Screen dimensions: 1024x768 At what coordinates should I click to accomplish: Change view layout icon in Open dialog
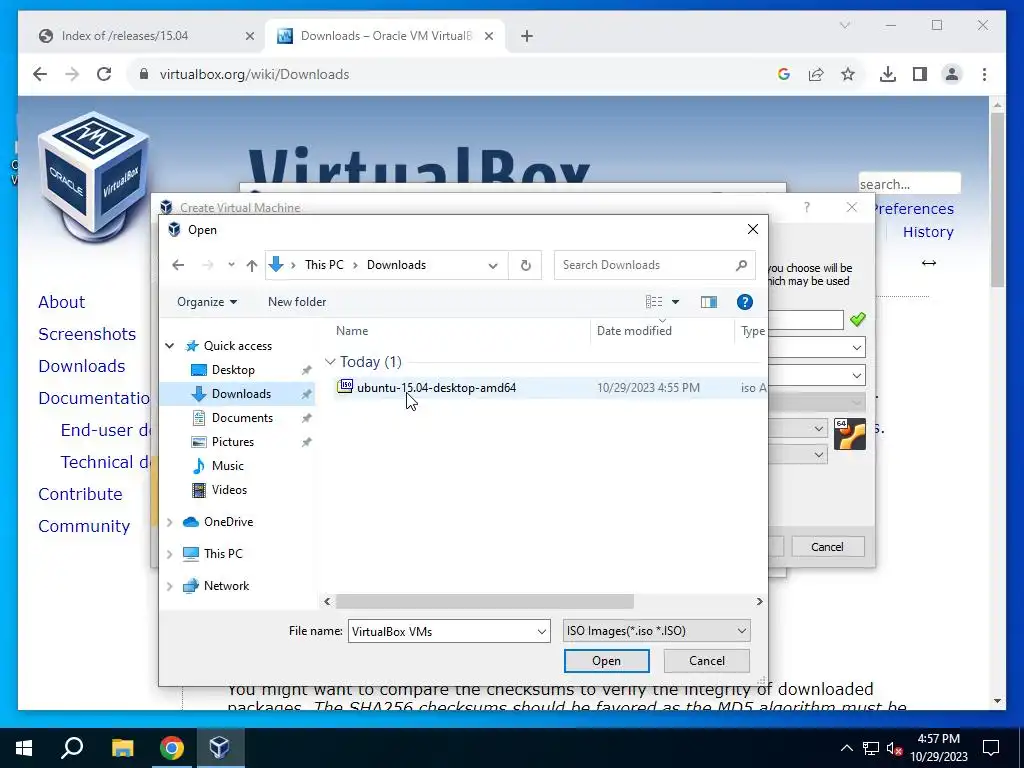click(654, 302)
